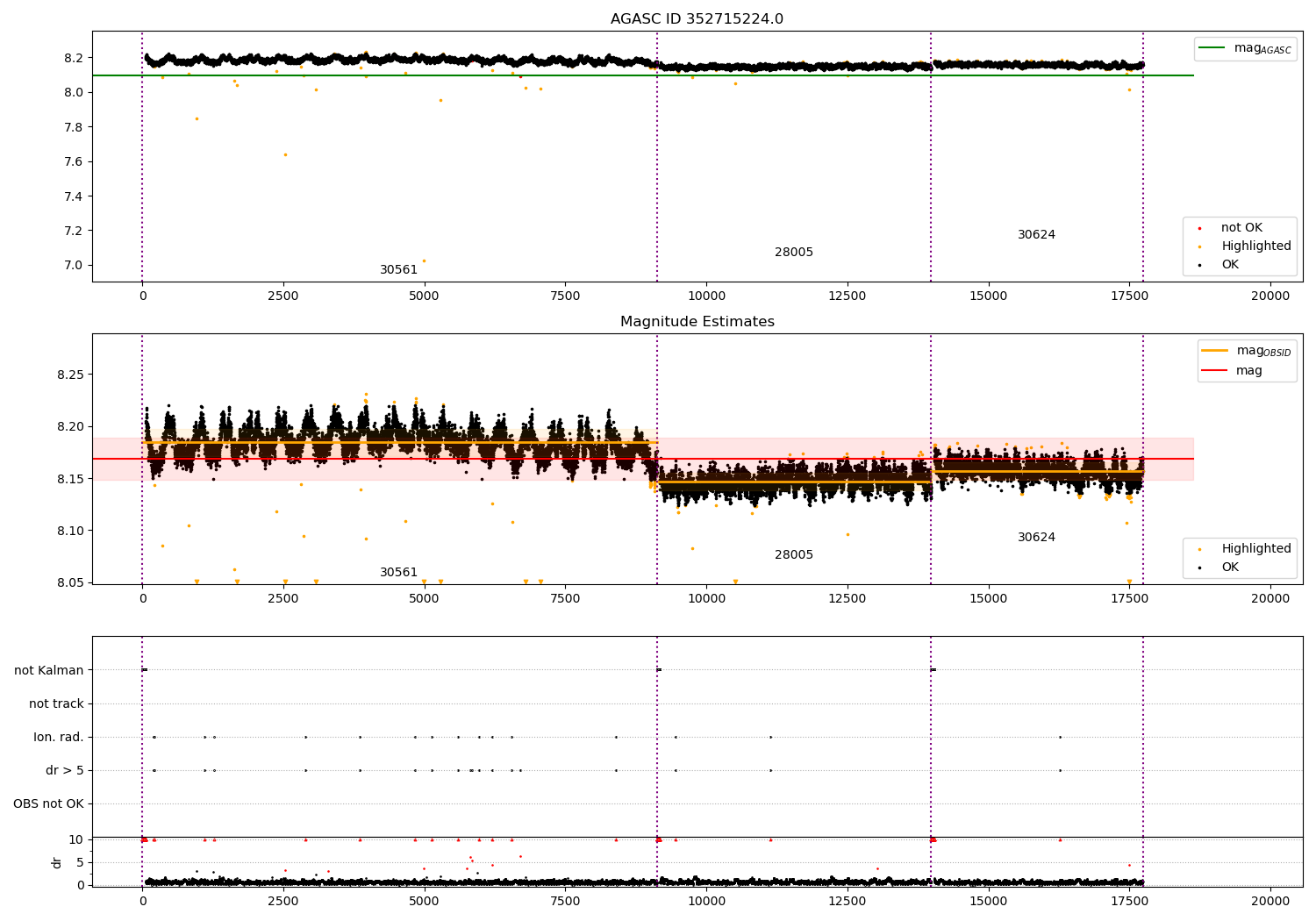The image size is (1316, 921).
Task: Click x-tick "15000" under the bottom plot
Action: [x=989, y=901]
